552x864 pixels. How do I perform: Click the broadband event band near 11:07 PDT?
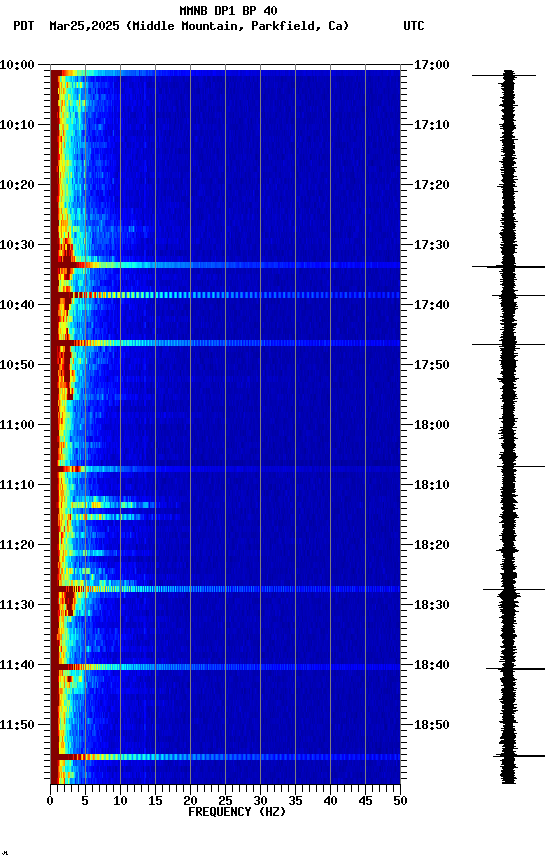[x=225, y=469]
